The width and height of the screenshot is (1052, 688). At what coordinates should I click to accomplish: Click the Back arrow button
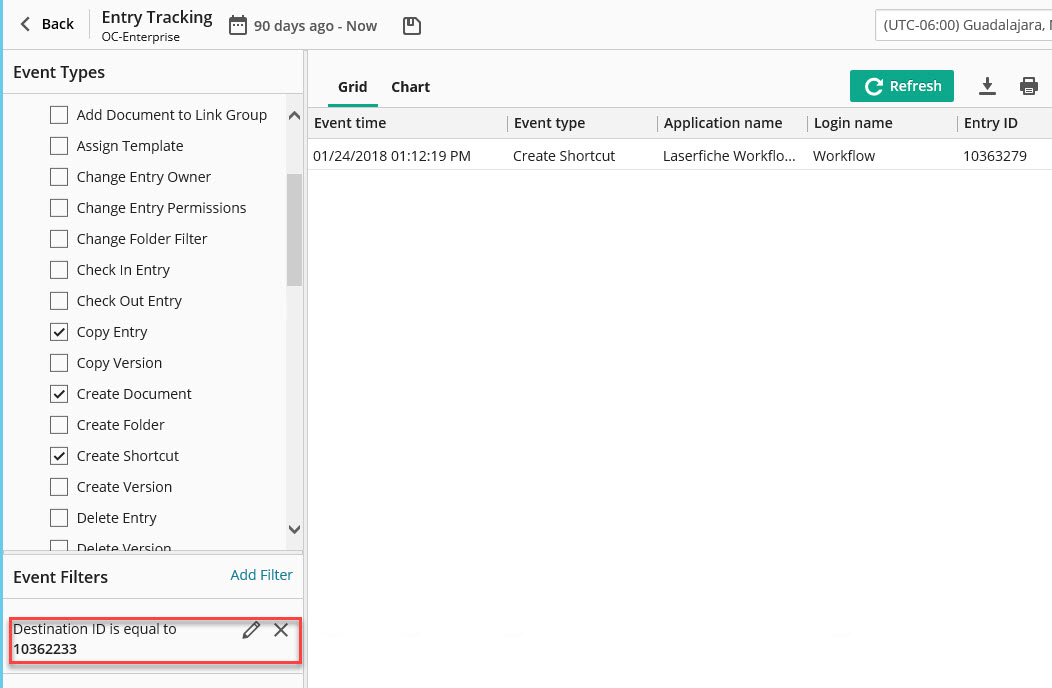[x=47, y=24]
